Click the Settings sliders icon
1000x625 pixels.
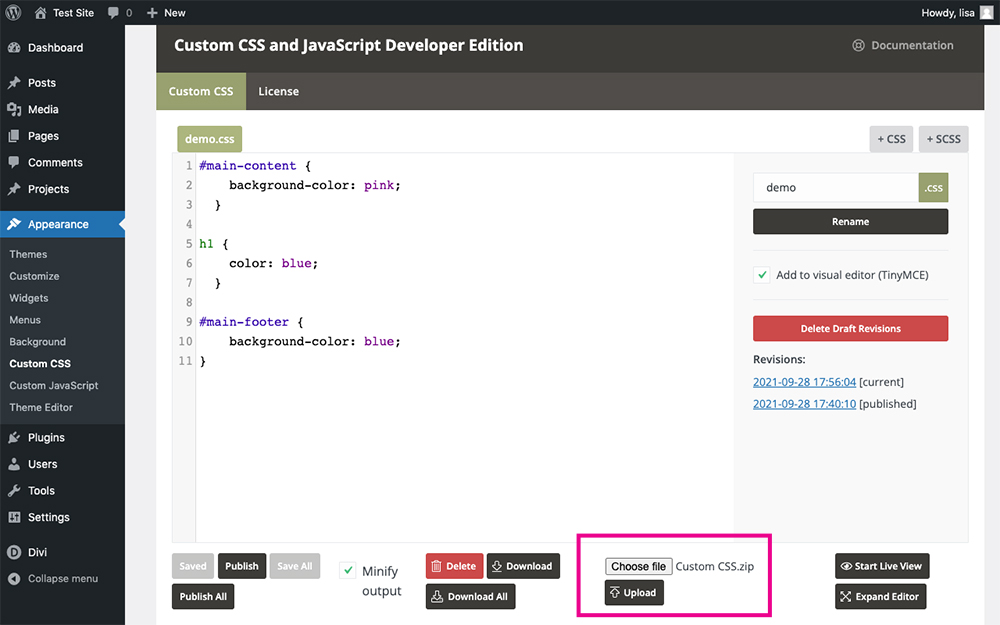point(14,517)
